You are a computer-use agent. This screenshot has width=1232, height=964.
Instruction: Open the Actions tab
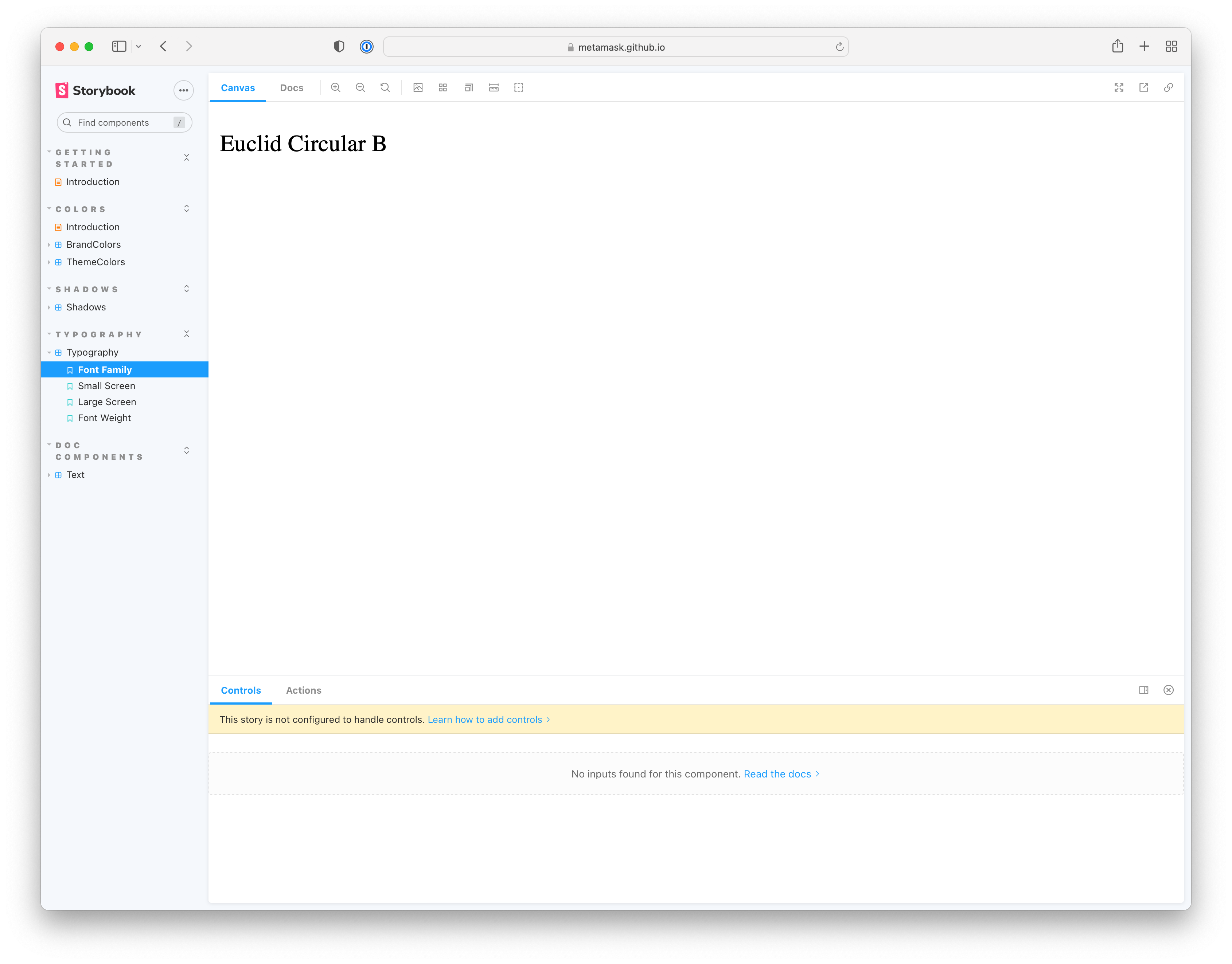tap(303, 690)
